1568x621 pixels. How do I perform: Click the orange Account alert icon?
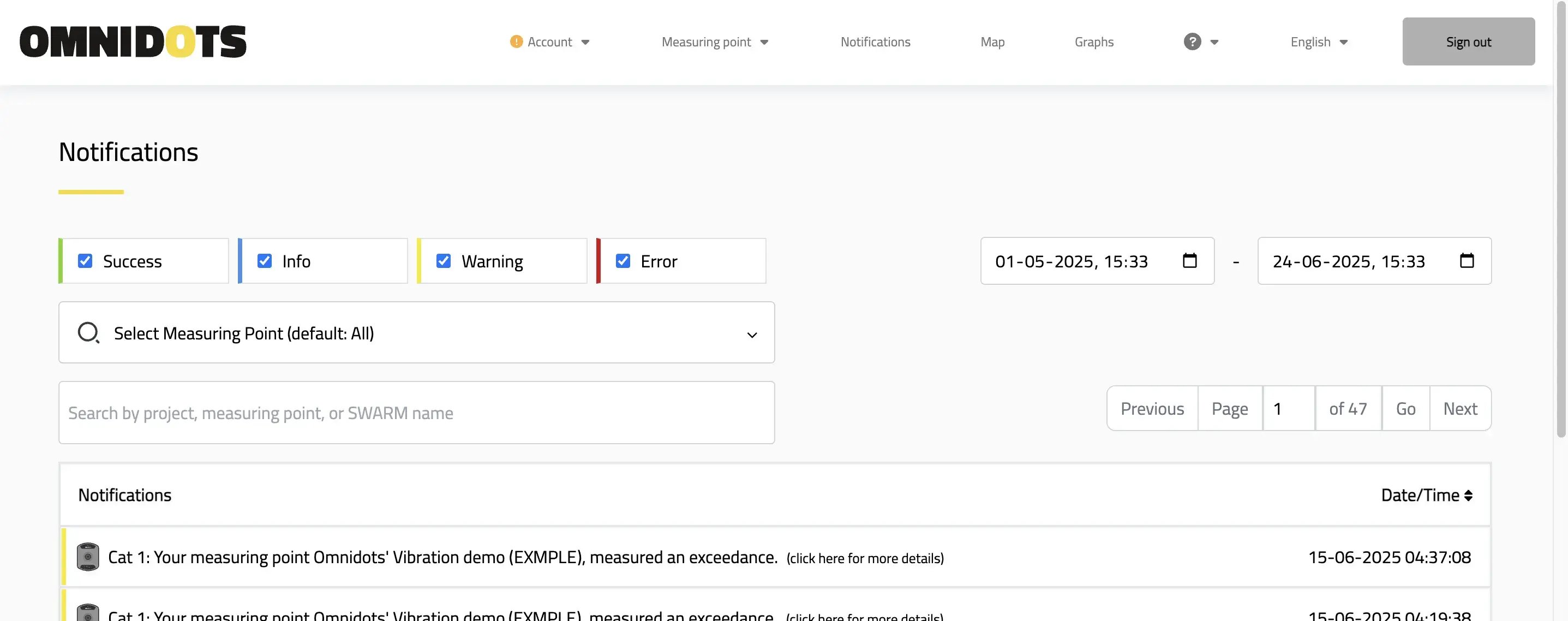point(516,41)
